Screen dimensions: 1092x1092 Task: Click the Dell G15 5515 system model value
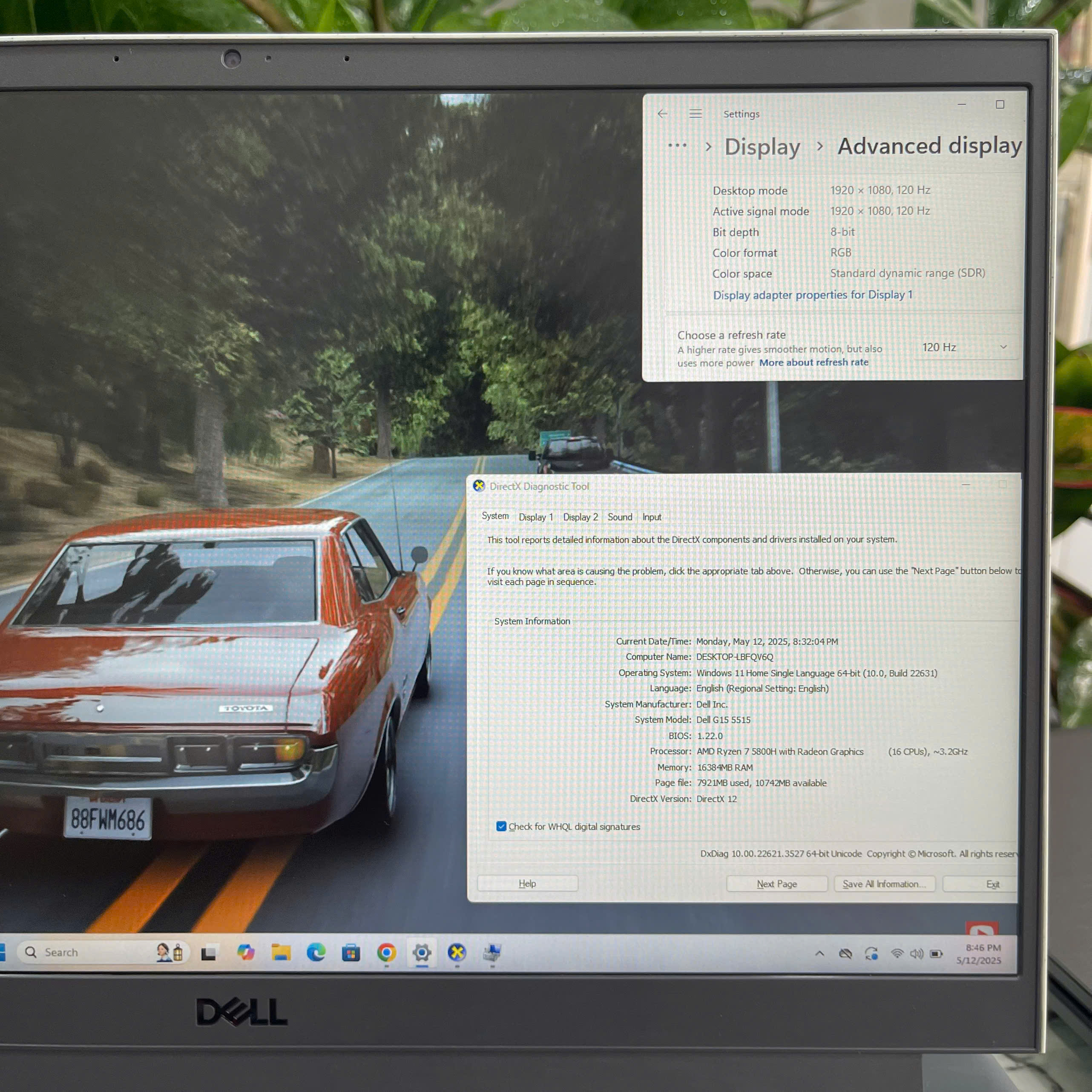click(724, 719)
